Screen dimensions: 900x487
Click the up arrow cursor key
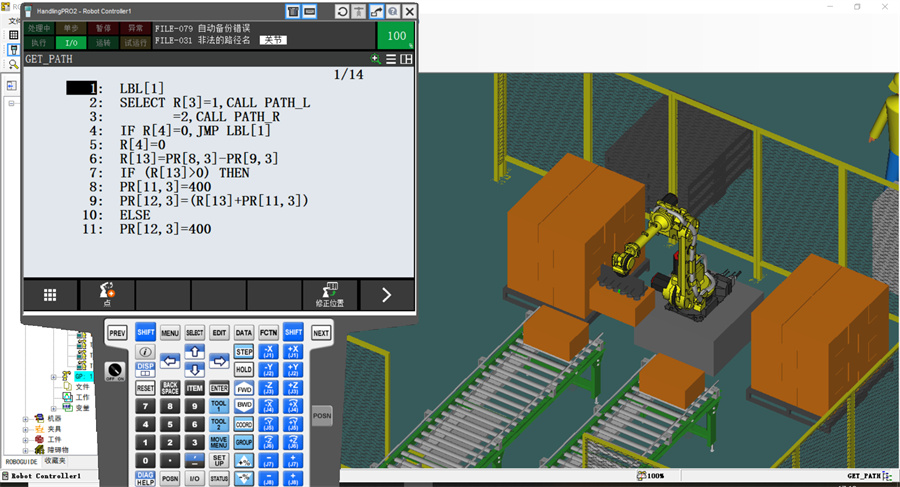click(195, 351)
